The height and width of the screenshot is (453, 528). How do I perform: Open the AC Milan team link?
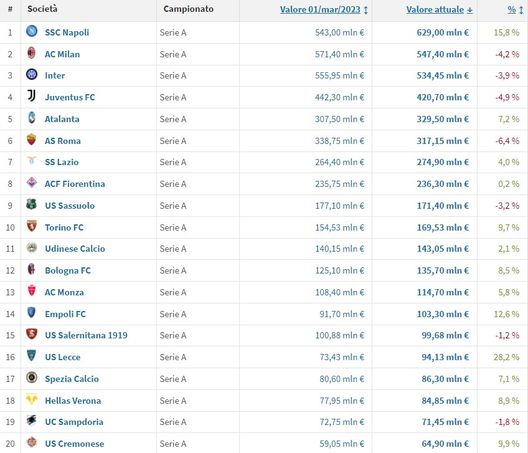[x=62, y=55]
